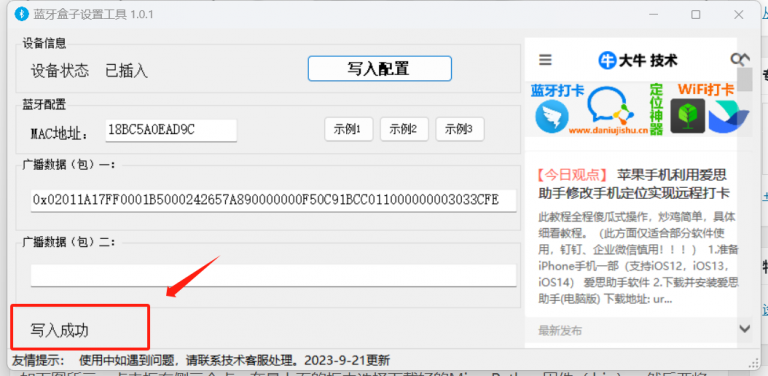768x376 pixels.
Task: Click the DingTalk 蓝牙打卡 icon
Action: click(552, 117)
